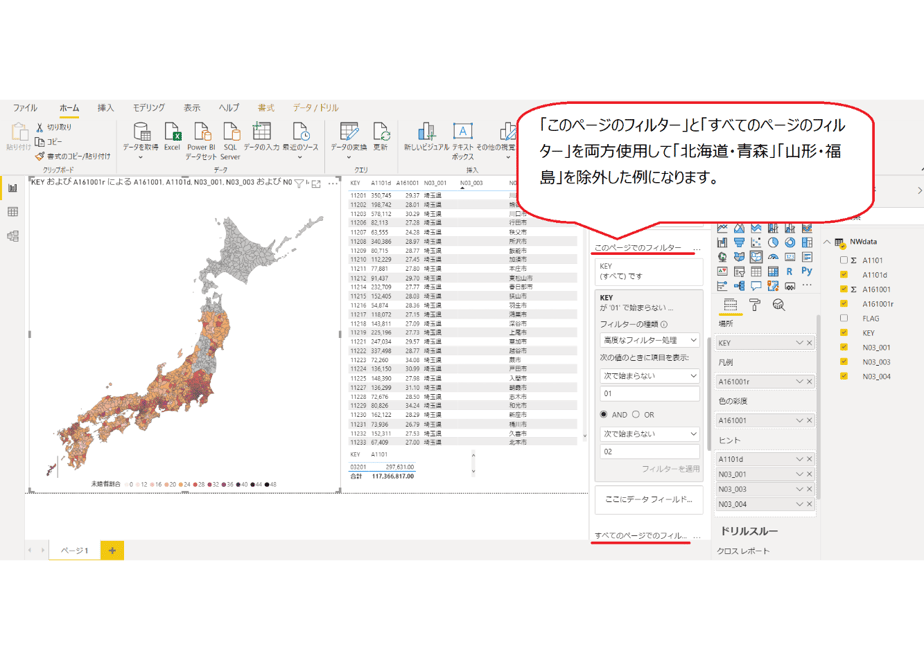Open the ファイル menu
Screen dimensions: 924x660
coord(25,108)
